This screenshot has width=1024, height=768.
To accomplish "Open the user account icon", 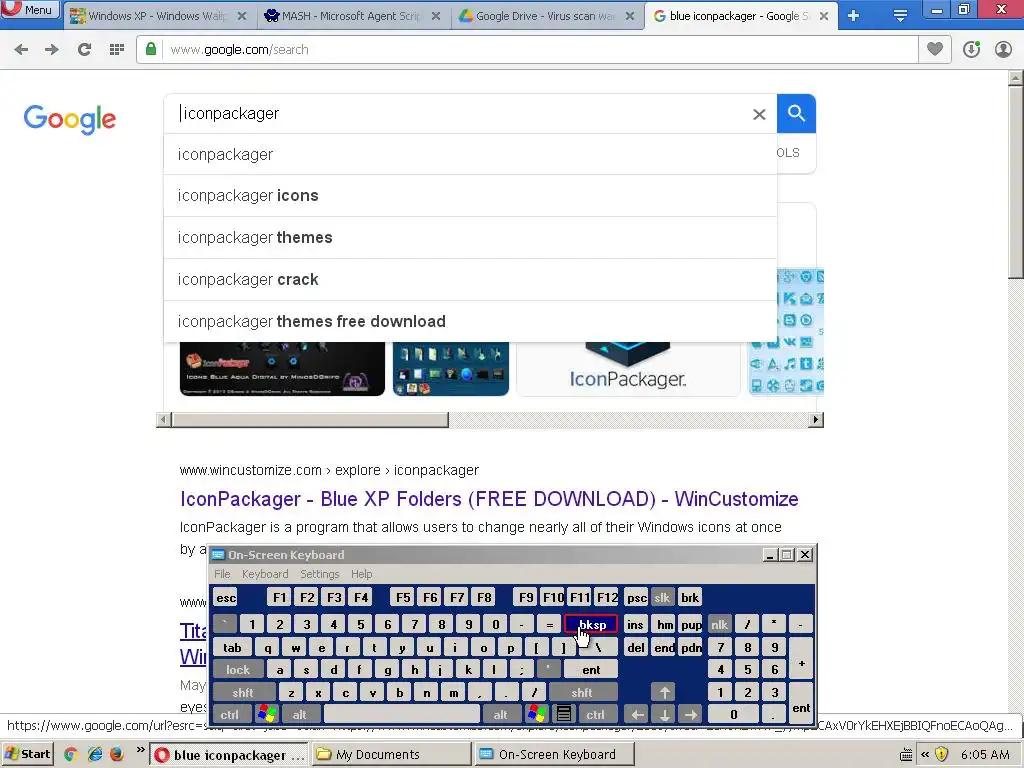I will [1003, 49].
